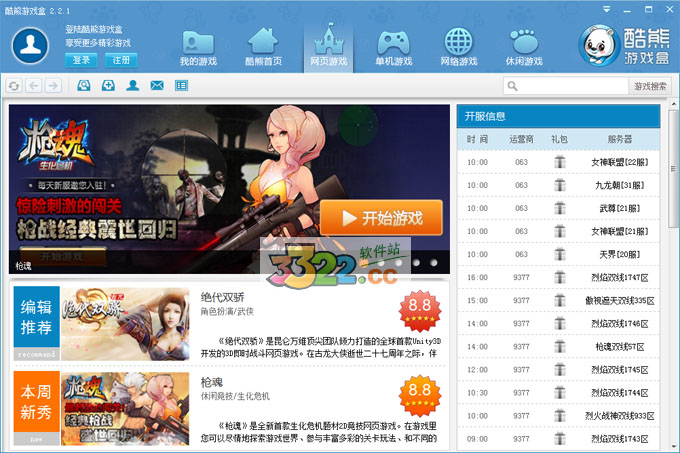
Task: Open the 绝代双骄 game title link
Action: (222, 297)
